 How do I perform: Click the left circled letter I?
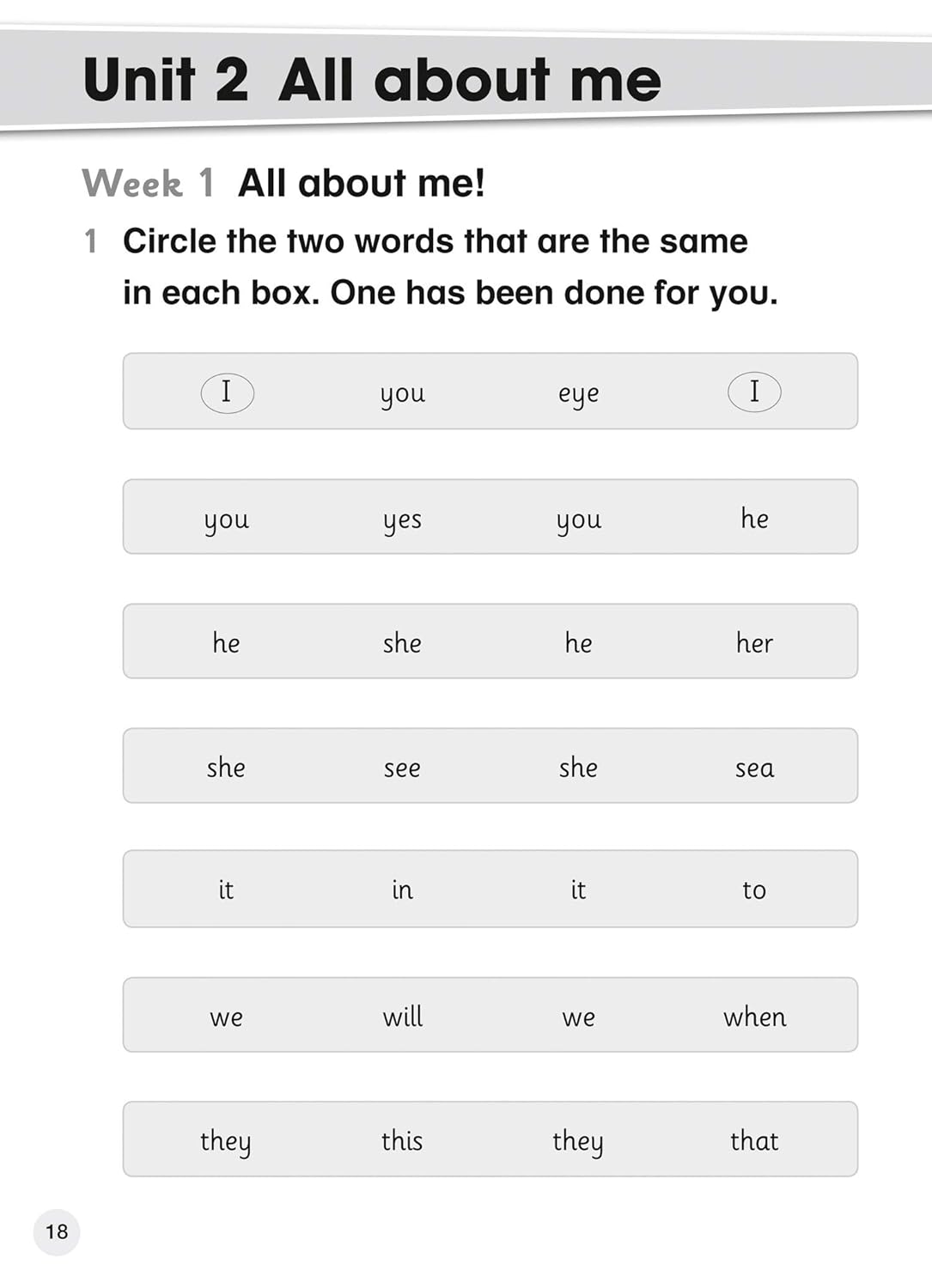(x=227, y=392)
